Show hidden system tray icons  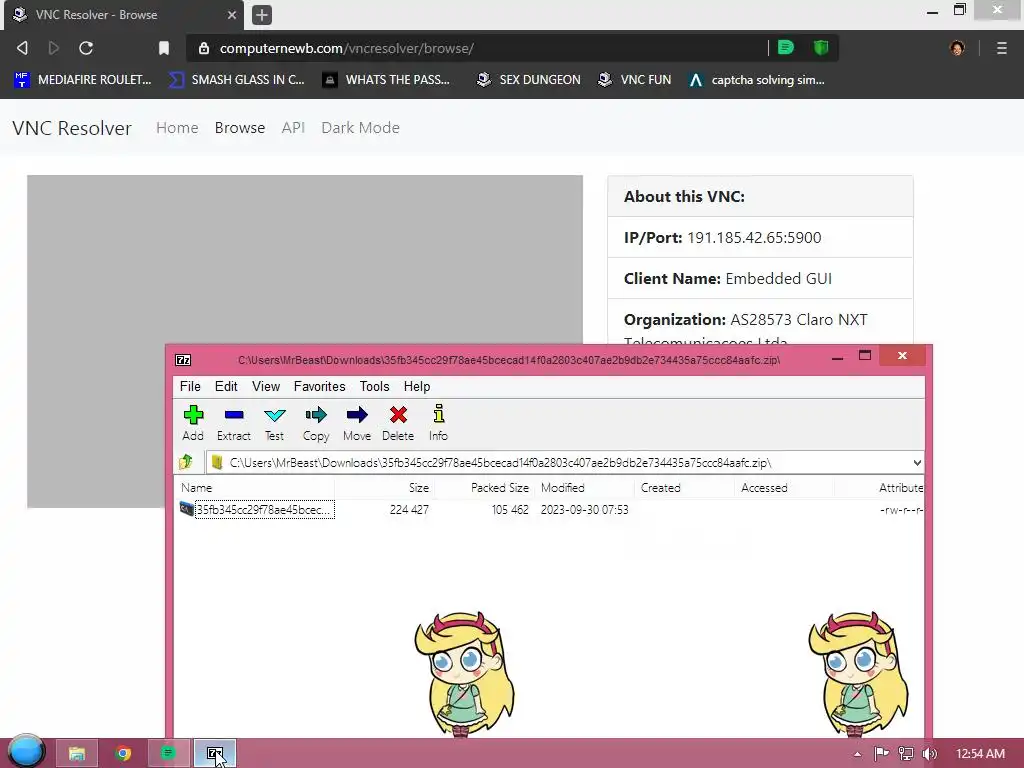(x=857, y=754)
